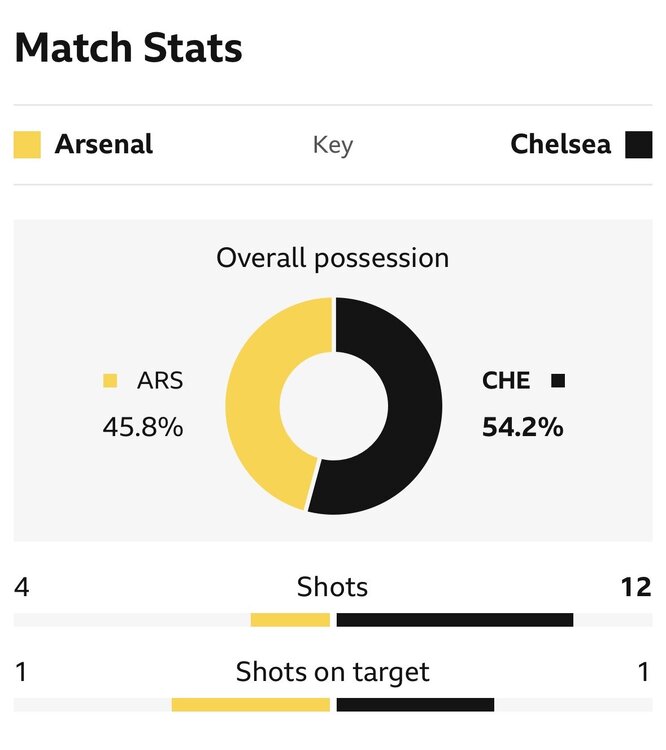This screenshot has height=750, width=666.
Task: Click the Key label
Action: pos(333,145)
